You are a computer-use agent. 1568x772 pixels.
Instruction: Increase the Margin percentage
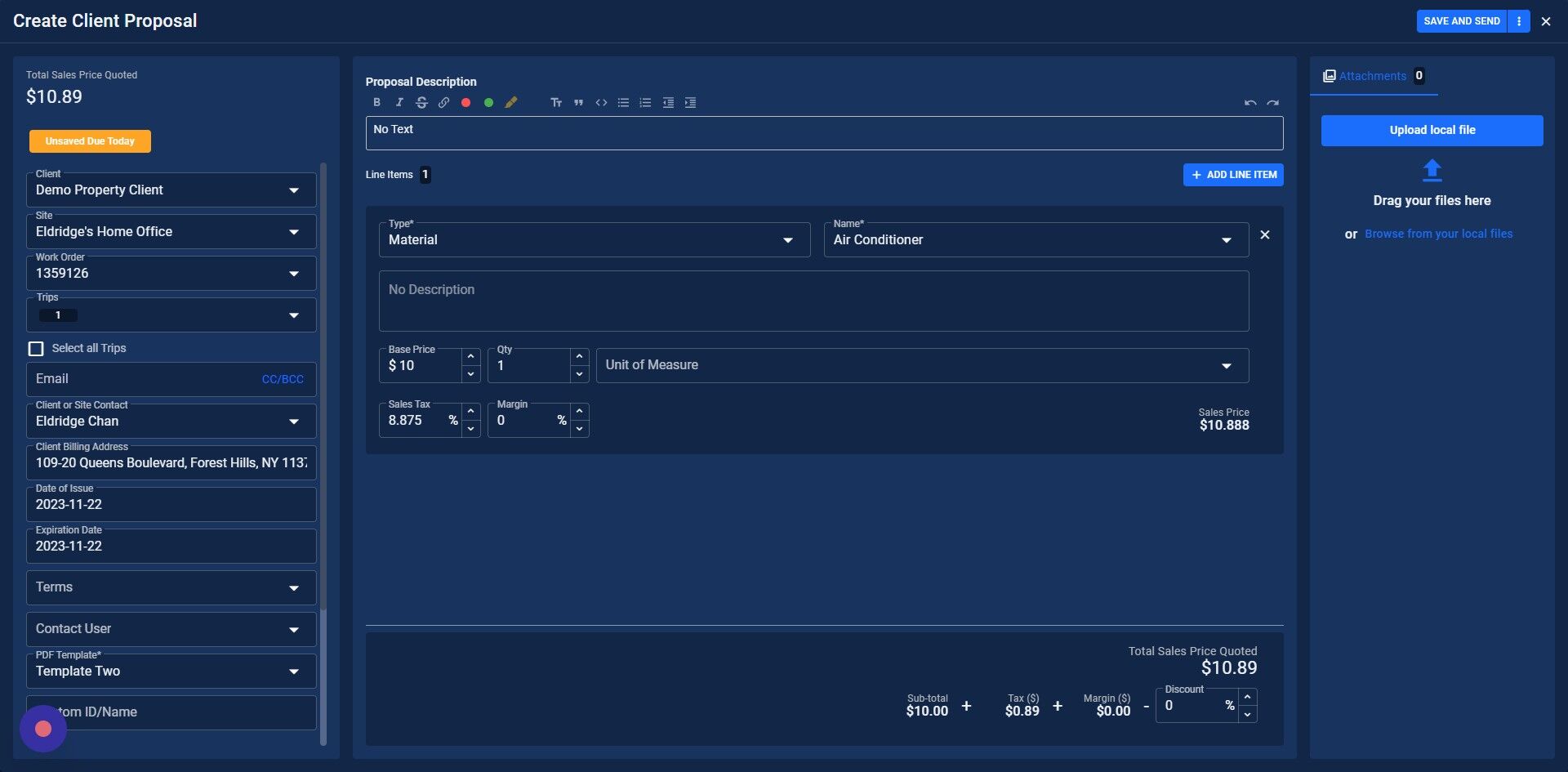point(579,411)
